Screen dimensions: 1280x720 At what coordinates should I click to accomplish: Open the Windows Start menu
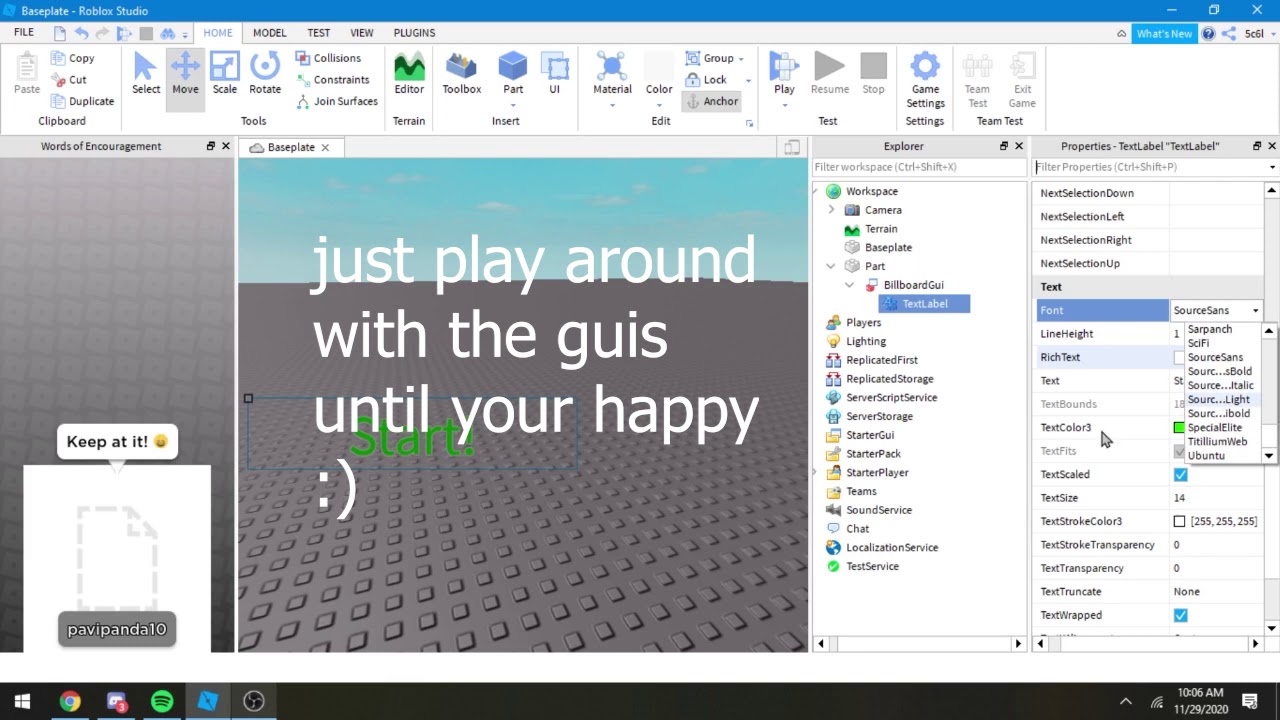point(23,701)
